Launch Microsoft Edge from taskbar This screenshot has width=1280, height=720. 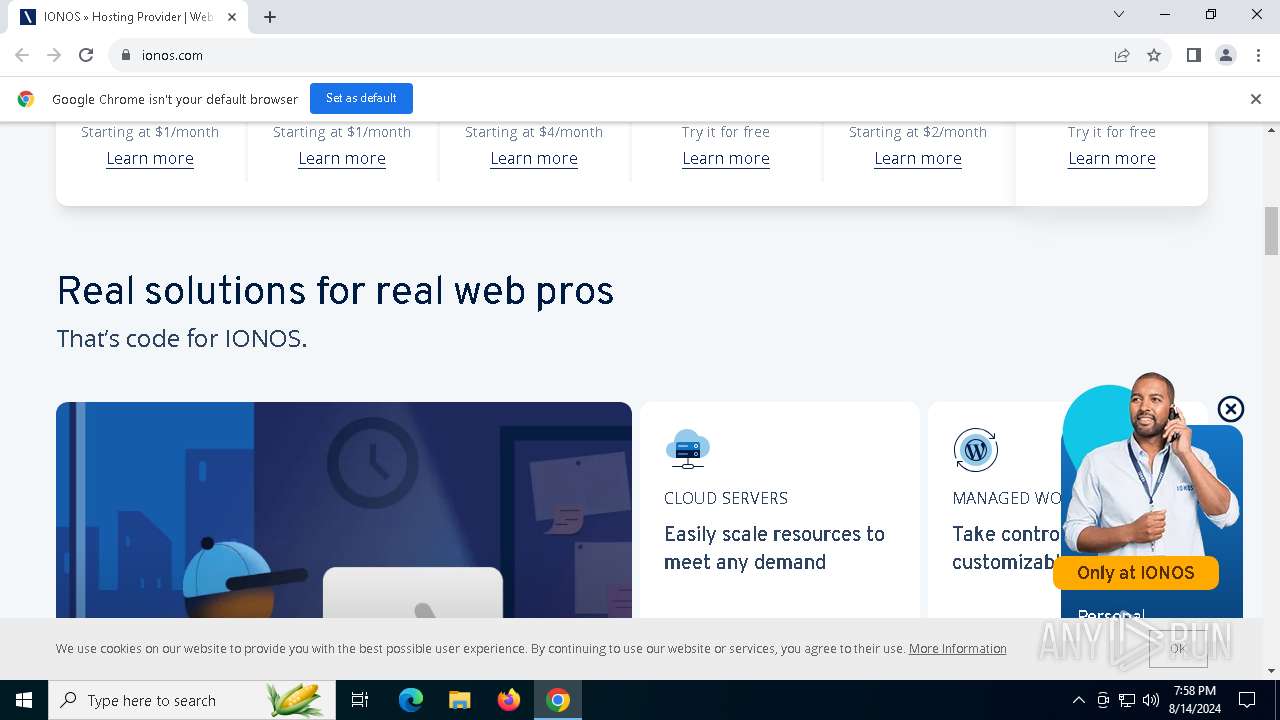click(411, 700)
